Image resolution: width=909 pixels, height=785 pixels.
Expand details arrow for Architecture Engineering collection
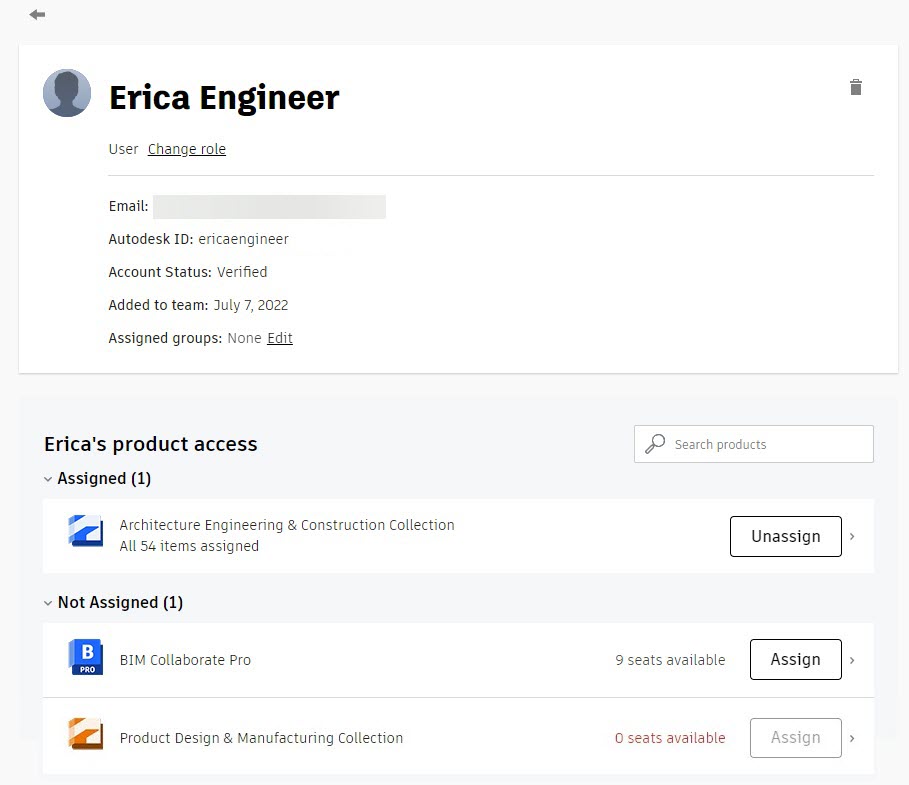(852, 536)
